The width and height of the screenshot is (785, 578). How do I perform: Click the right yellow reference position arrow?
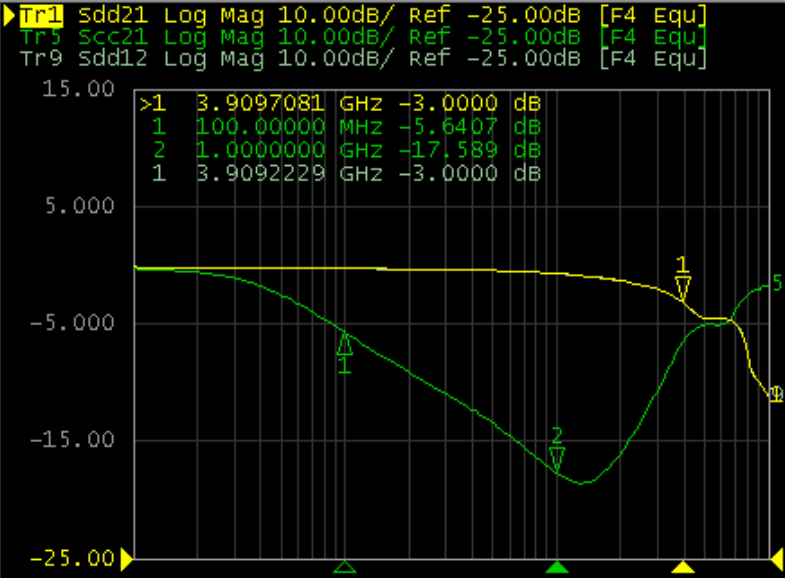pos(777,557)
